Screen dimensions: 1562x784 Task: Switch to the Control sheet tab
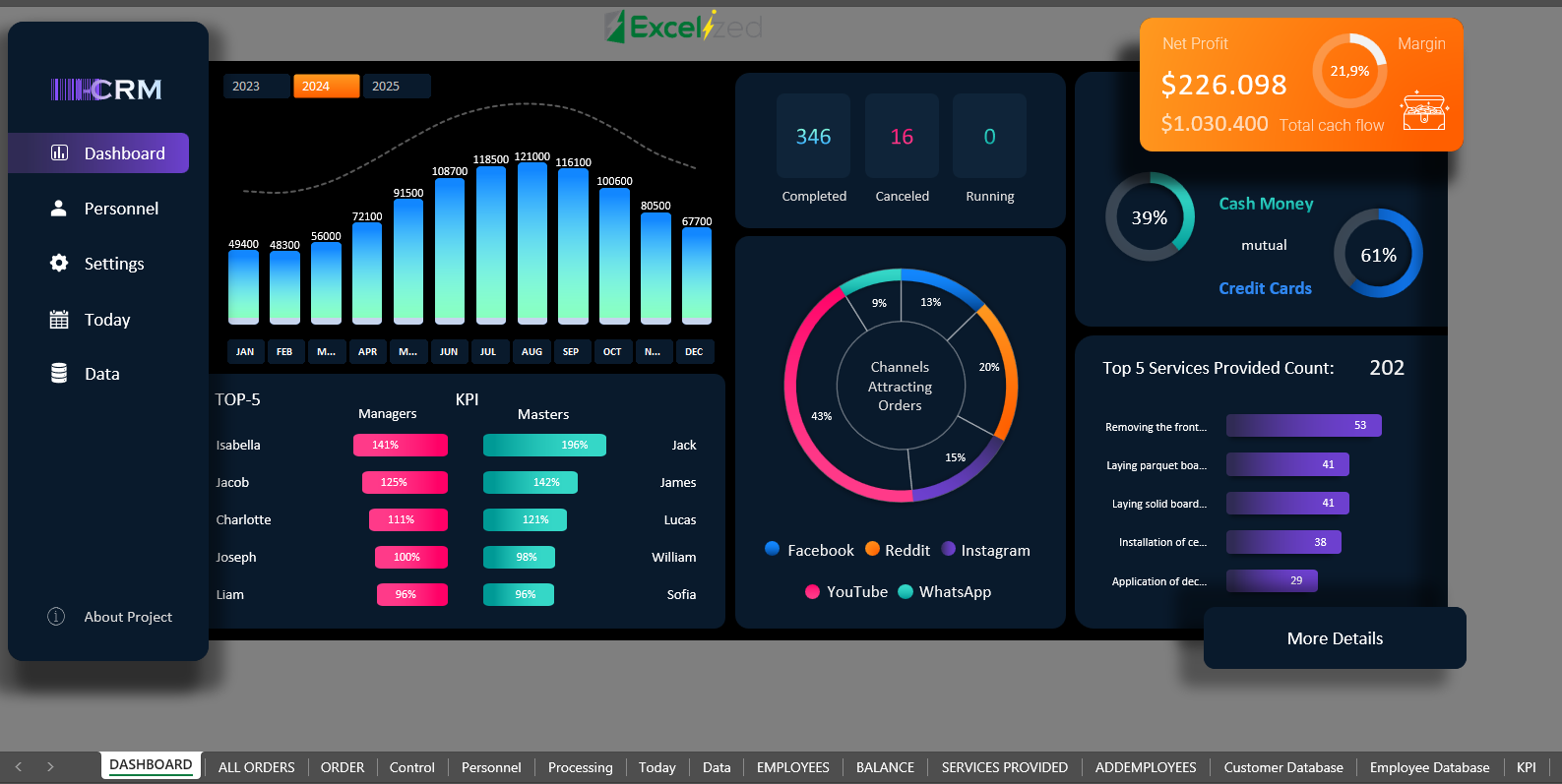coord(411,767)
